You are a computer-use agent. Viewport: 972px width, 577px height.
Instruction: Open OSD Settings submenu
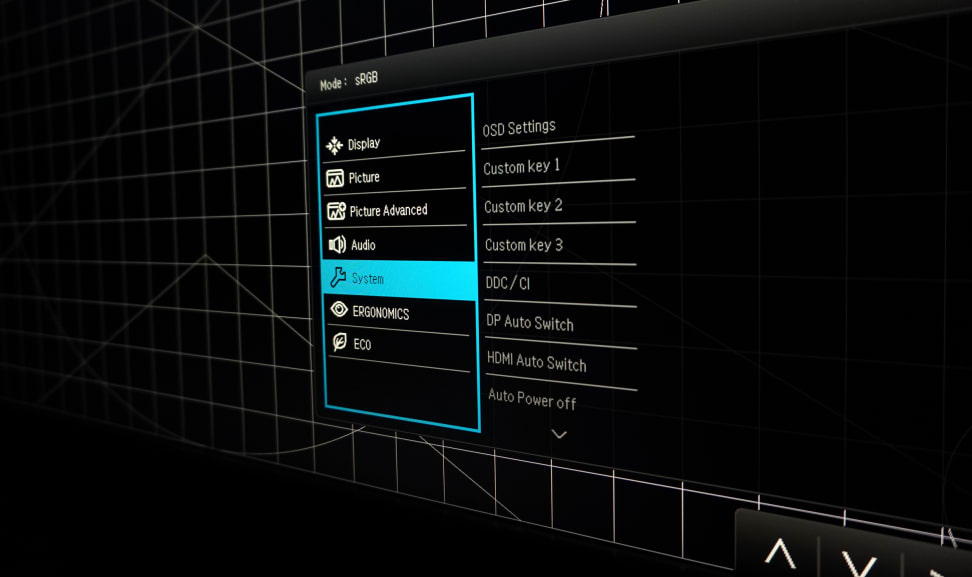[519, 128]
